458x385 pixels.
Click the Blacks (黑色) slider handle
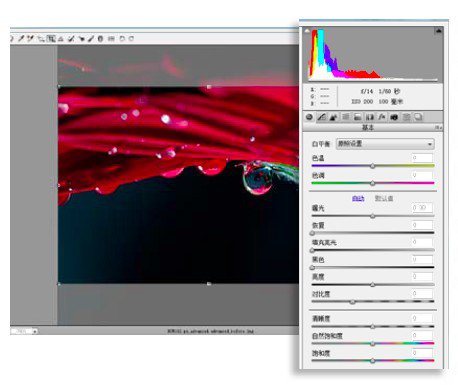point(312,268)
